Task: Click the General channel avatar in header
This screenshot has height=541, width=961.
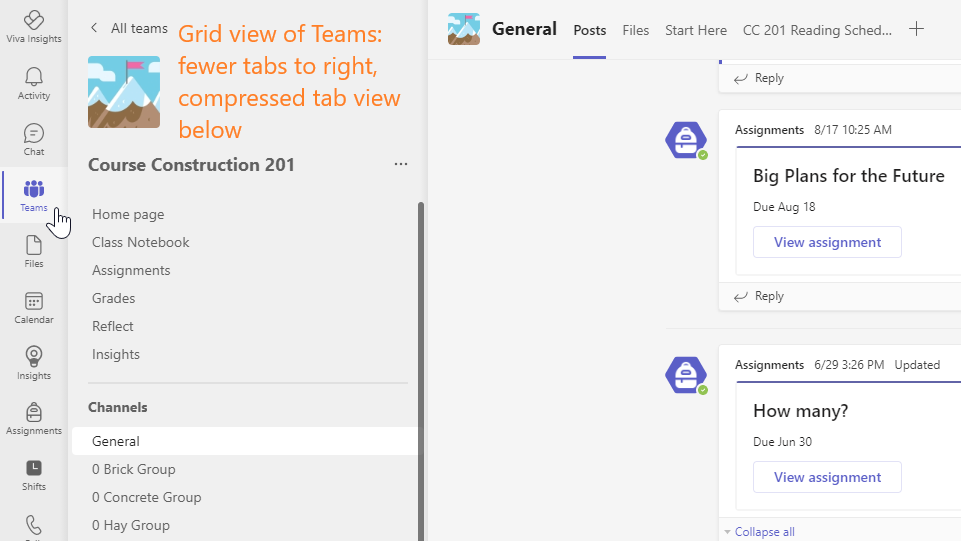Action: coord(464,29)
